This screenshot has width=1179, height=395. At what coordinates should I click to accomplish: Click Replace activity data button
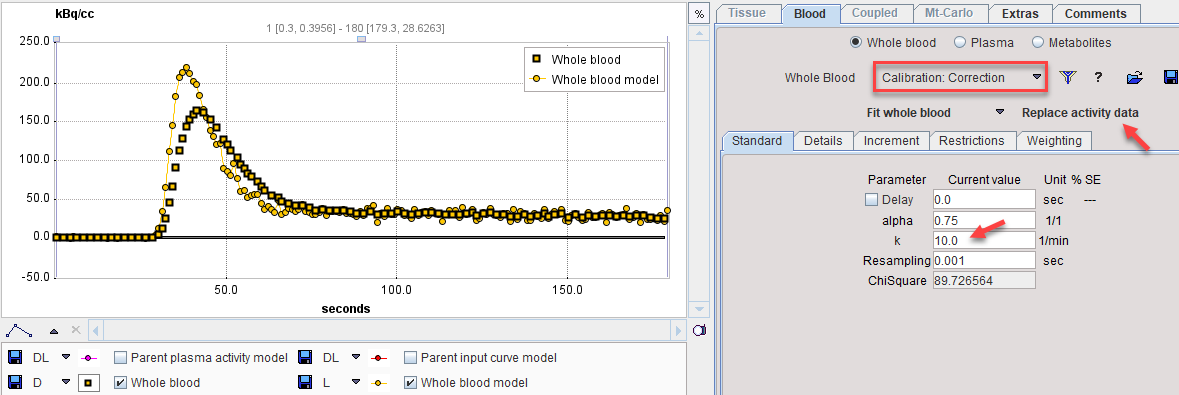(x=1080, y=113)
